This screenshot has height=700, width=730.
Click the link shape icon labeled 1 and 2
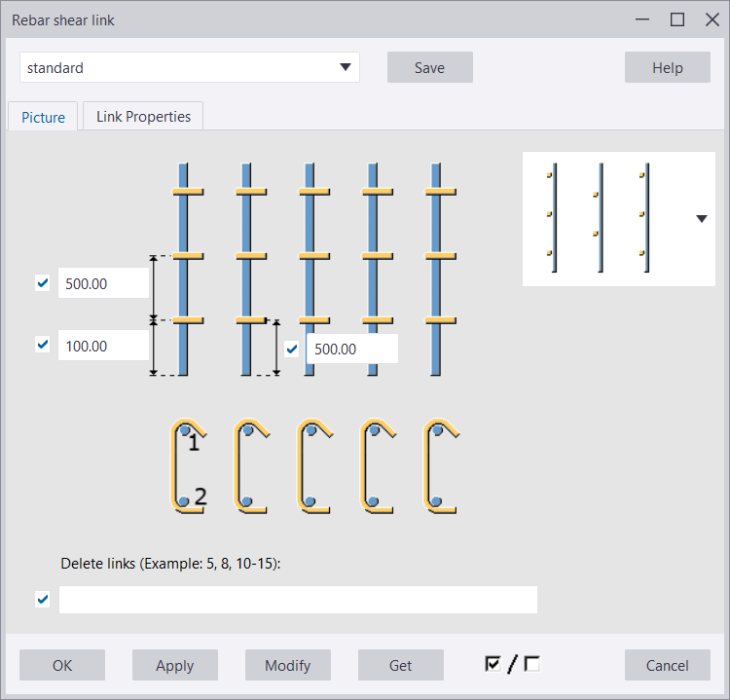coord(187,466)
